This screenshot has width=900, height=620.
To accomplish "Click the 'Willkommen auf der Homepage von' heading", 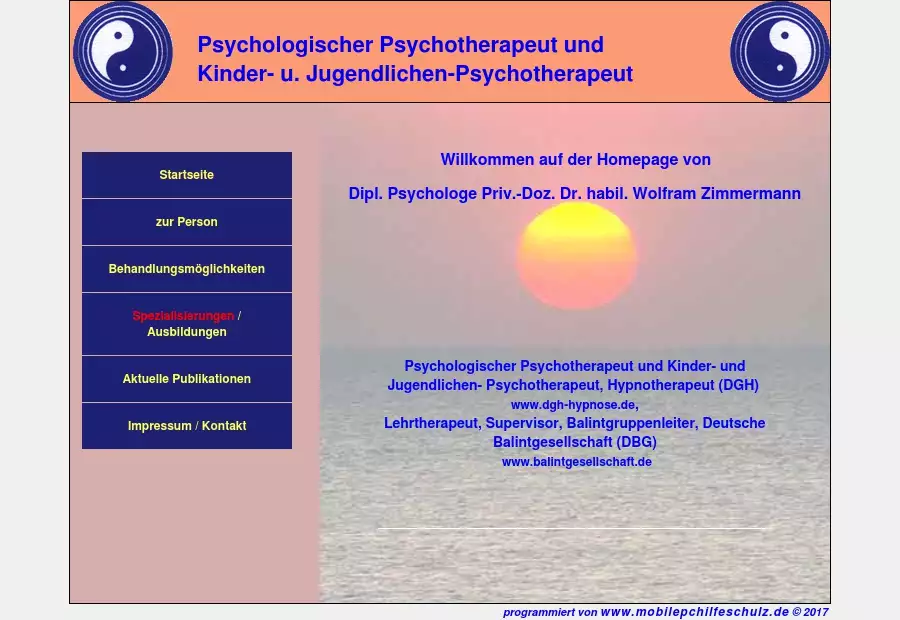I will (575, 160).
